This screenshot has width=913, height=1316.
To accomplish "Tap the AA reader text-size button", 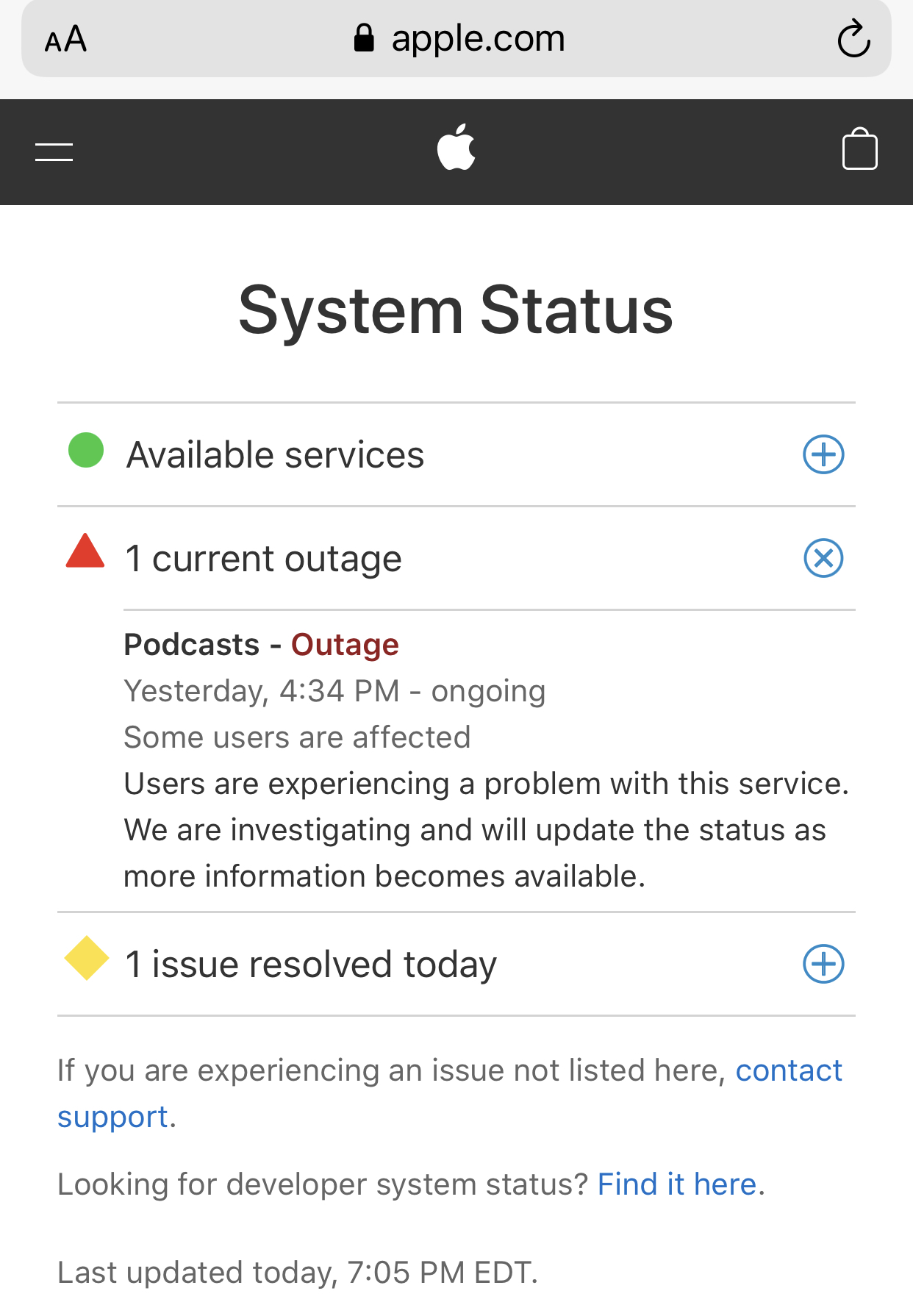I will click(65, 39).
